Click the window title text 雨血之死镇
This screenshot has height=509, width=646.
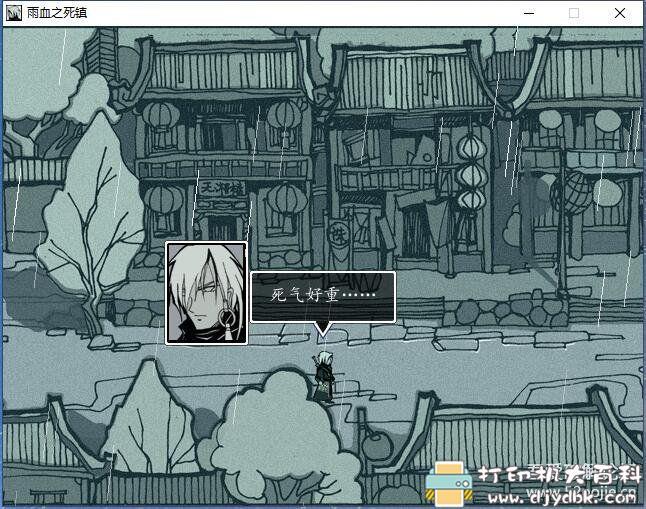coord(57,13)
